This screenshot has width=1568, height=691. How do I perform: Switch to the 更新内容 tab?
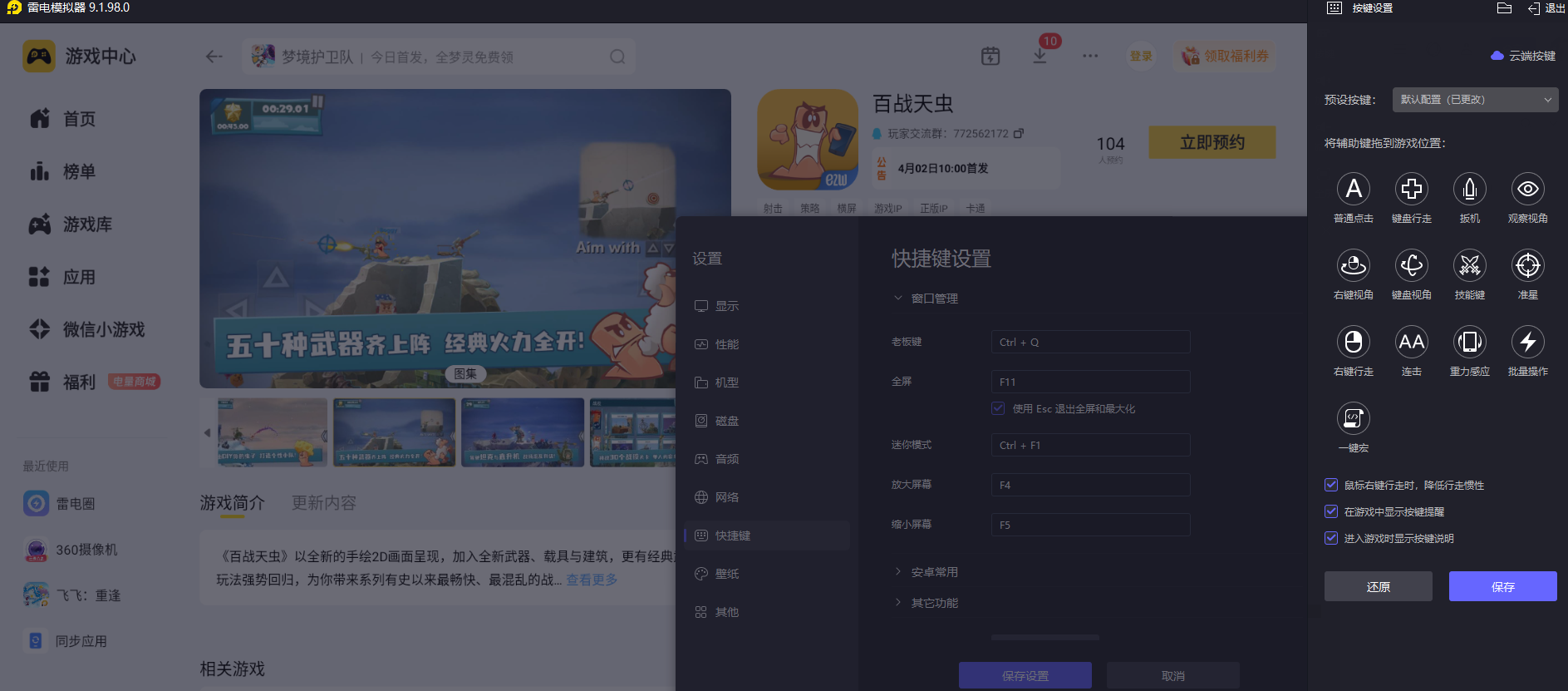[x=324, y=503]
